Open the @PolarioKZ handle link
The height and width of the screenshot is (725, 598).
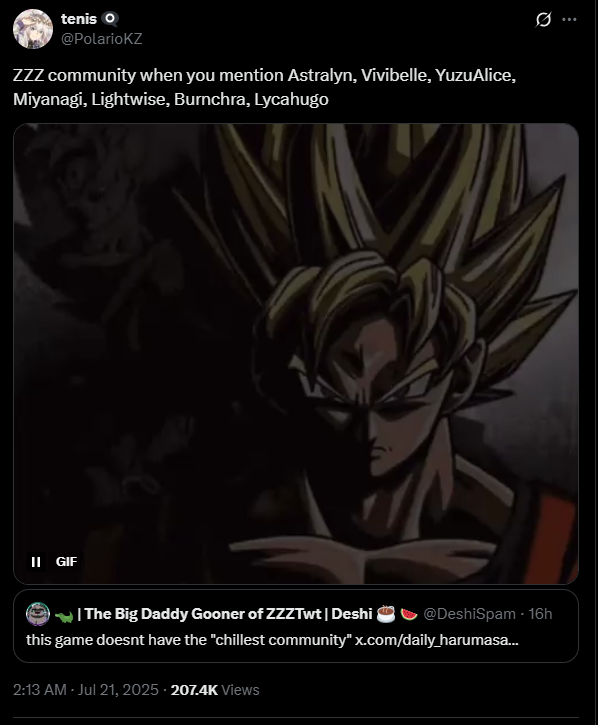click(101, 39)
